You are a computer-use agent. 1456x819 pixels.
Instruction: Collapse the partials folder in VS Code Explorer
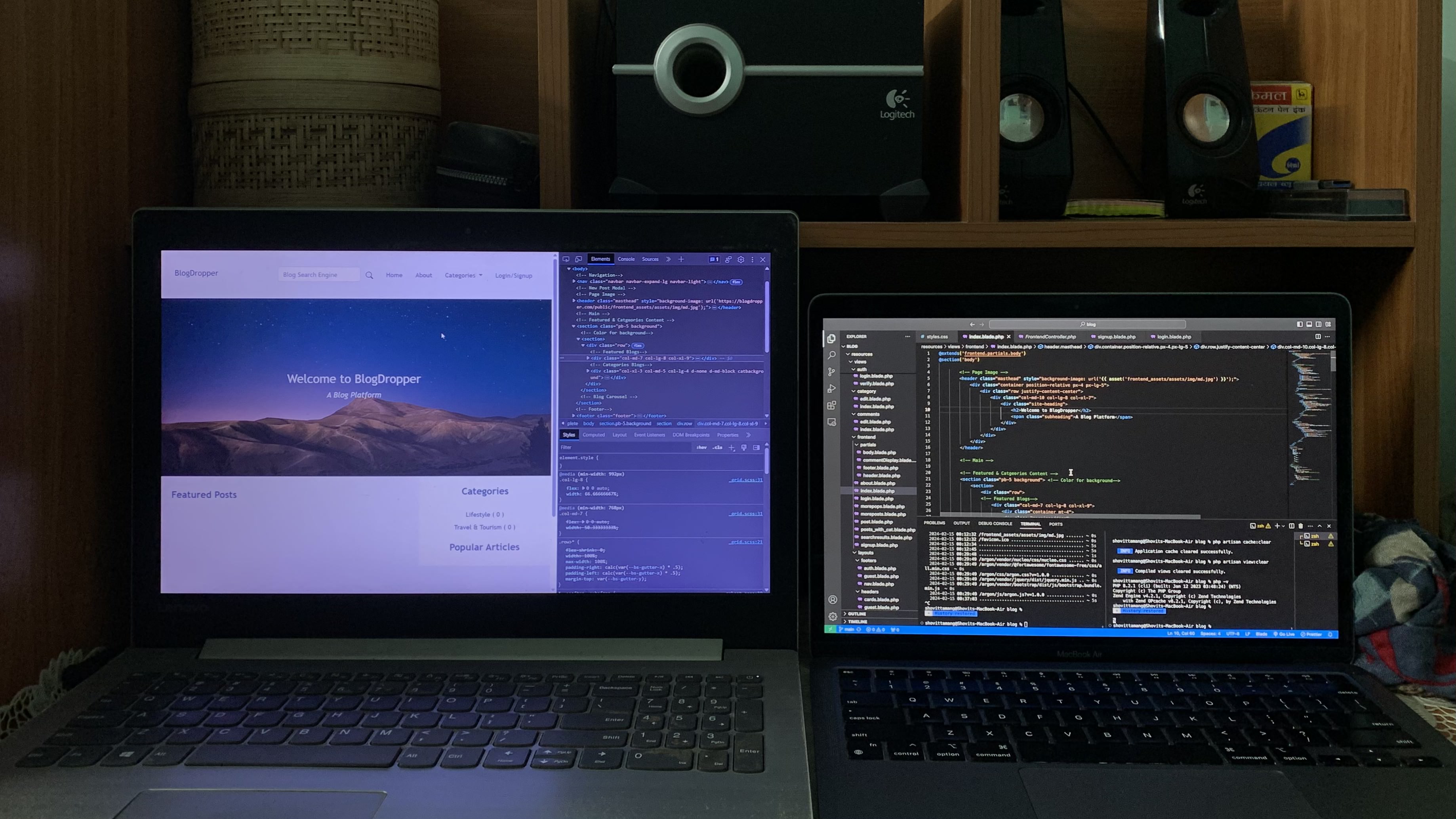tap(865, 445)
